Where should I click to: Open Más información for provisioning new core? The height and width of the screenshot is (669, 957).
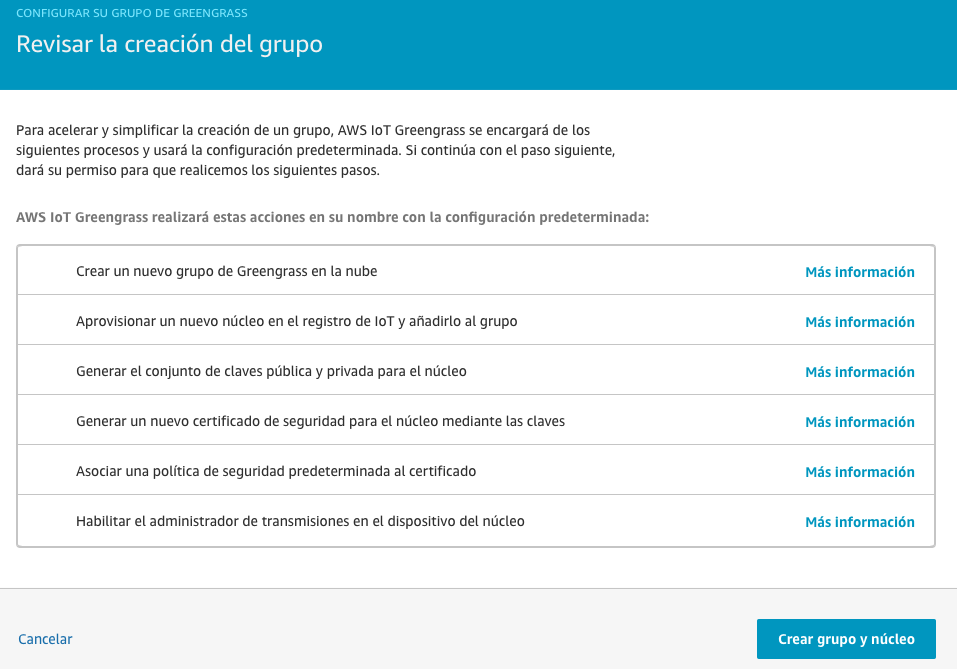[x=859, y=322]
